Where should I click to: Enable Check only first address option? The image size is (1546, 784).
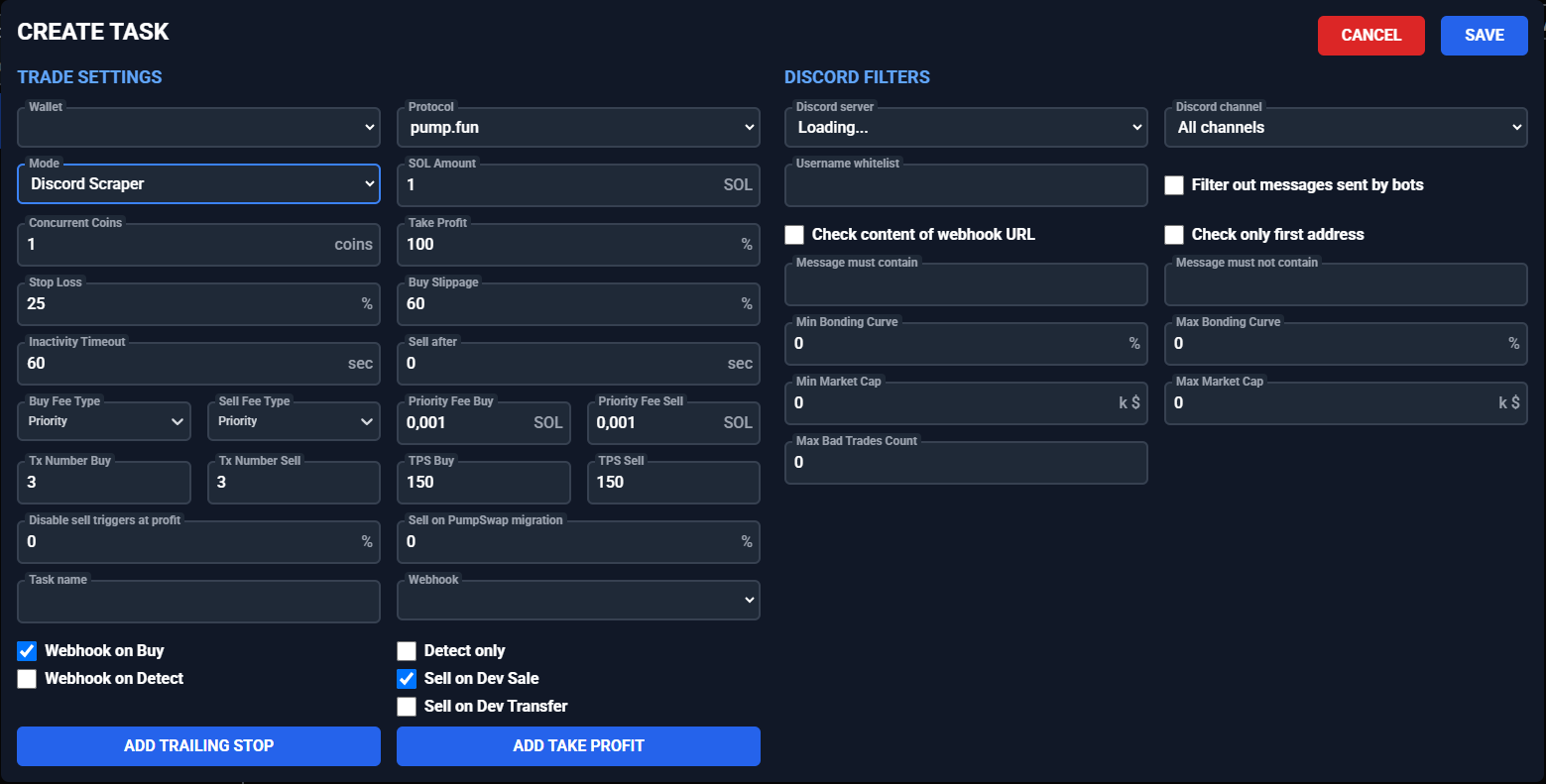1174,235
